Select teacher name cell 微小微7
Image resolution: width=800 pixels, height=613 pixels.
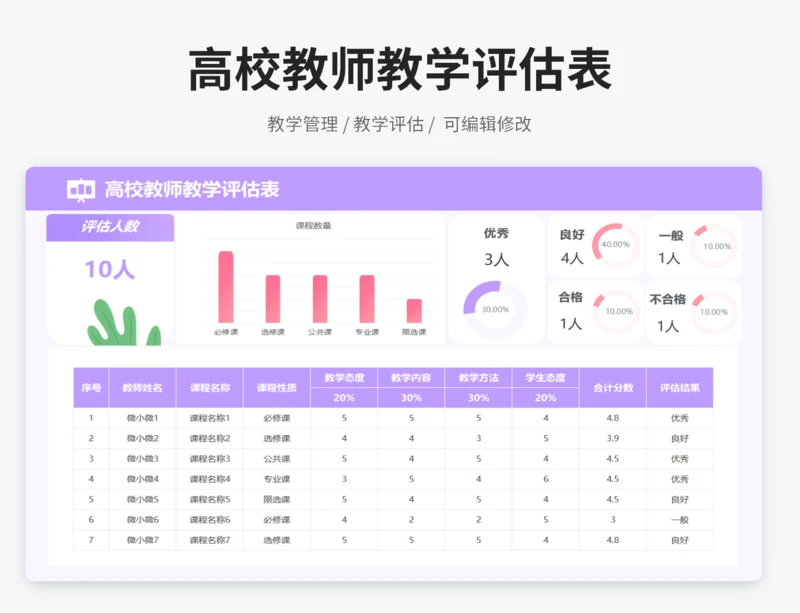(142, 540)
